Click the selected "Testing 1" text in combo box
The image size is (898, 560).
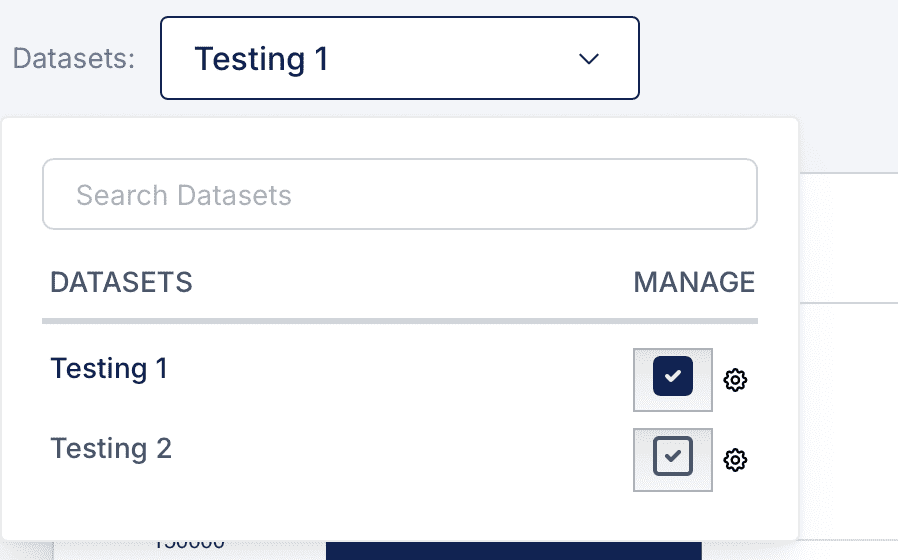[x=261, y=59]
